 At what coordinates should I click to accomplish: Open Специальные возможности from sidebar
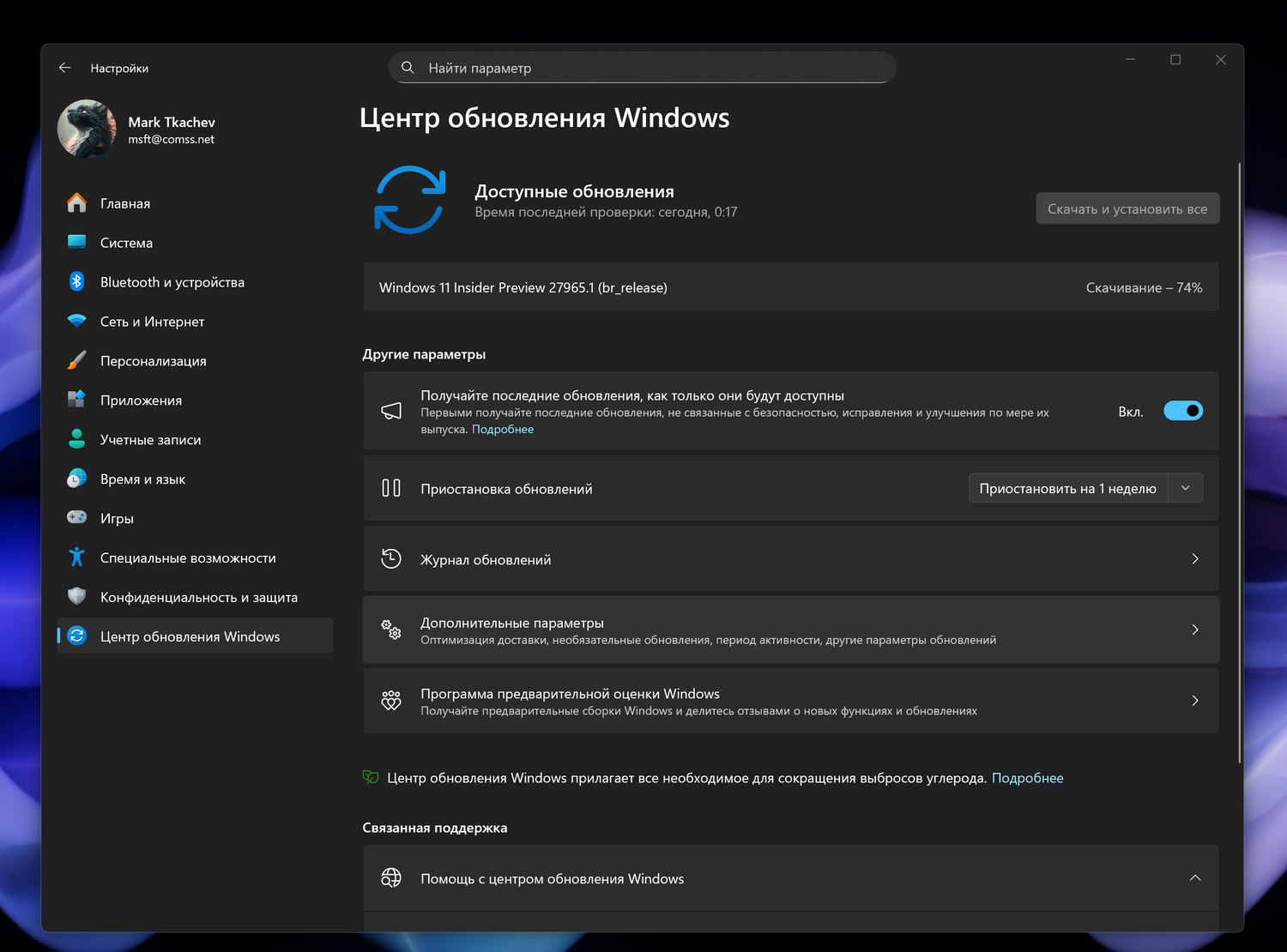188,557
